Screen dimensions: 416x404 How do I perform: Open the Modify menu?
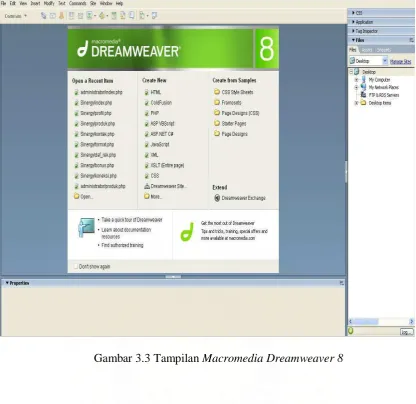(x=49, y=3)
